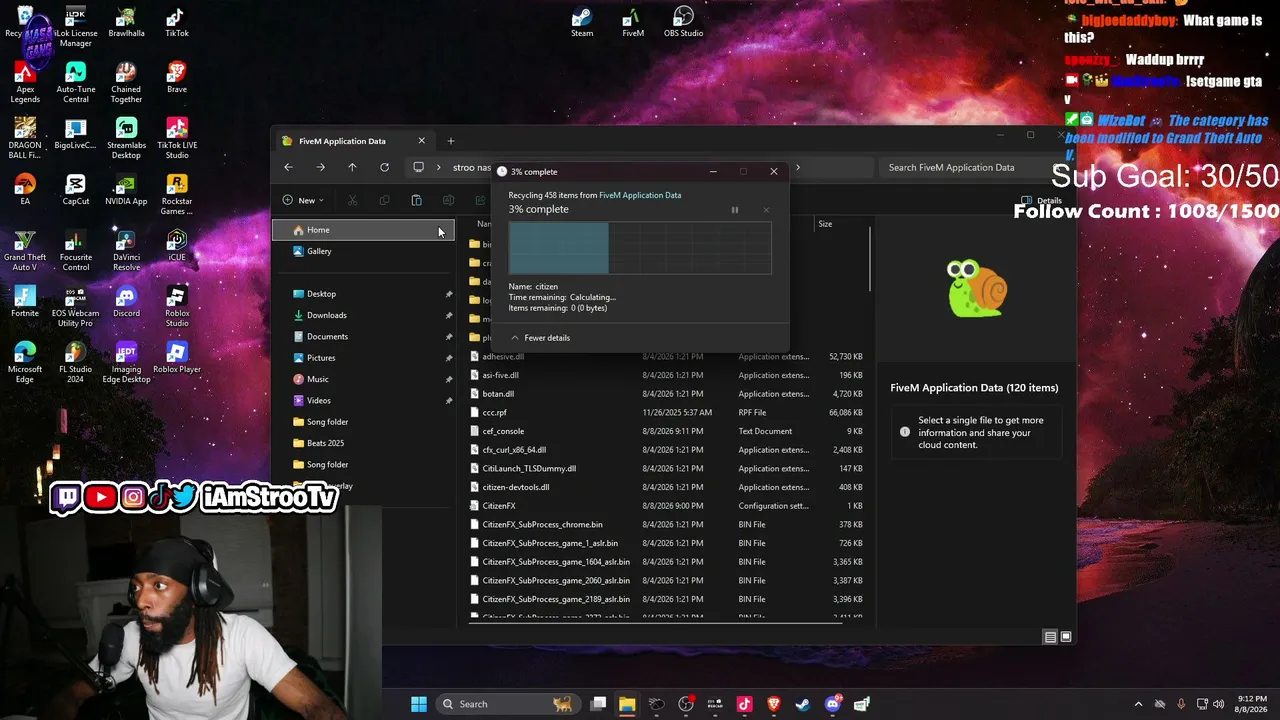Unpin Documents from Quick access

(x=448, y=337)
